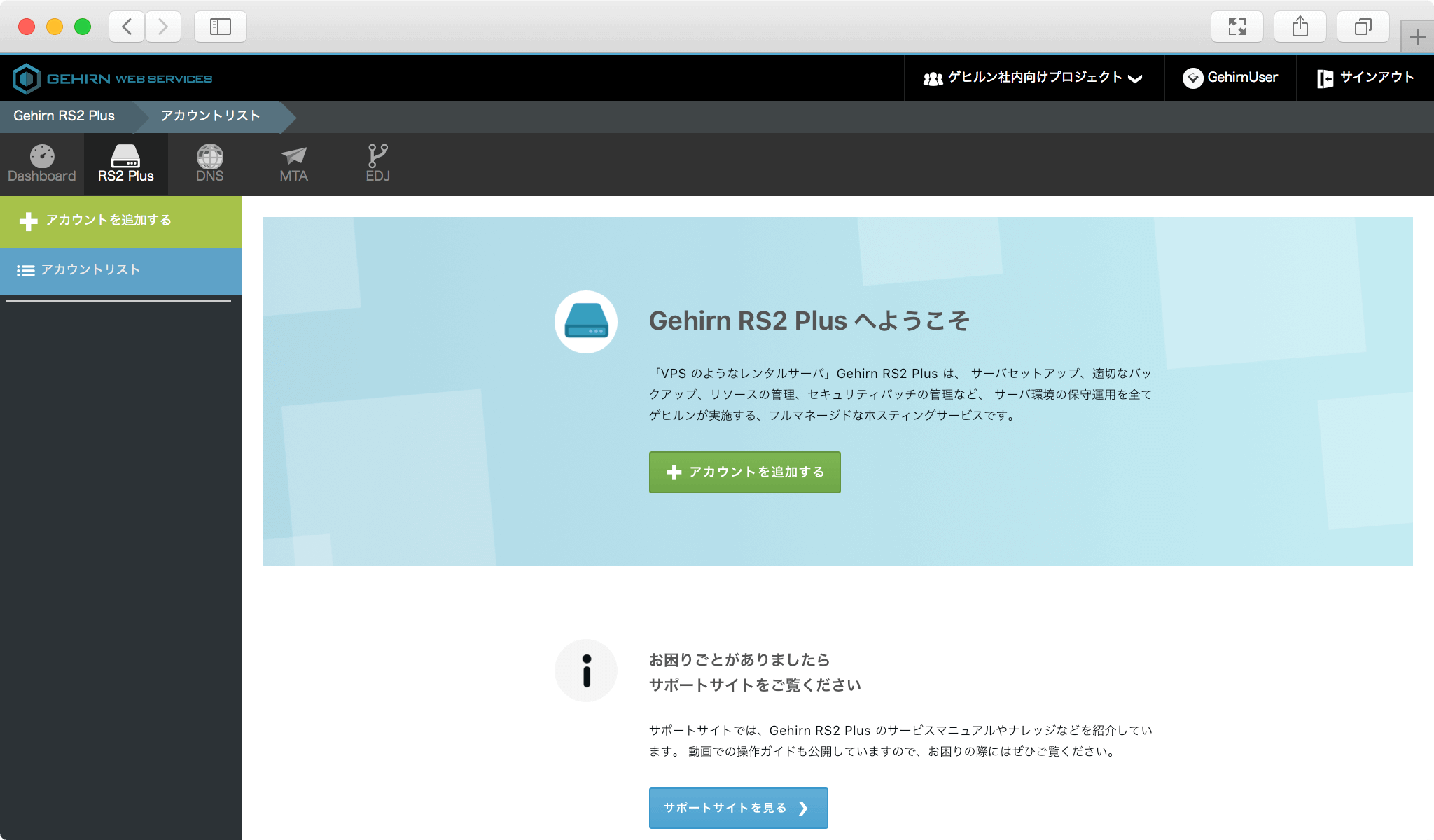
Task: Click the round blue server welcome icon
Action: [x=586, y=322]
